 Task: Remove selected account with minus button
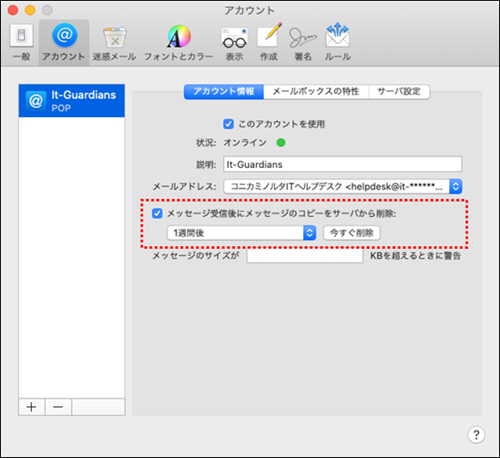[58, 407]
